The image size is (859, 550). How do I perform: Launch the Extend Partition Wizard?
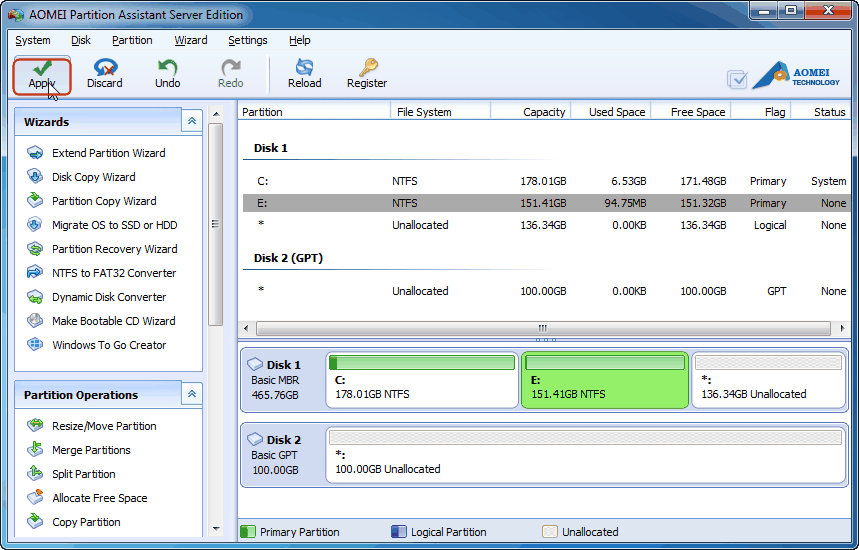[x=108, y=153]
